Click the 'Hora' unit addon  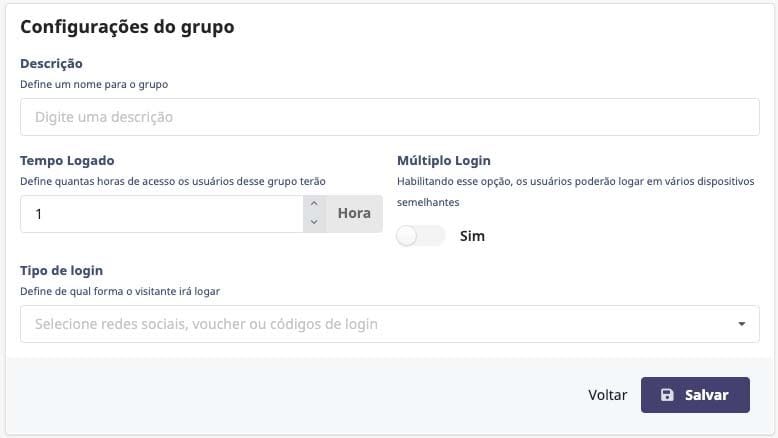pos(354,213)
